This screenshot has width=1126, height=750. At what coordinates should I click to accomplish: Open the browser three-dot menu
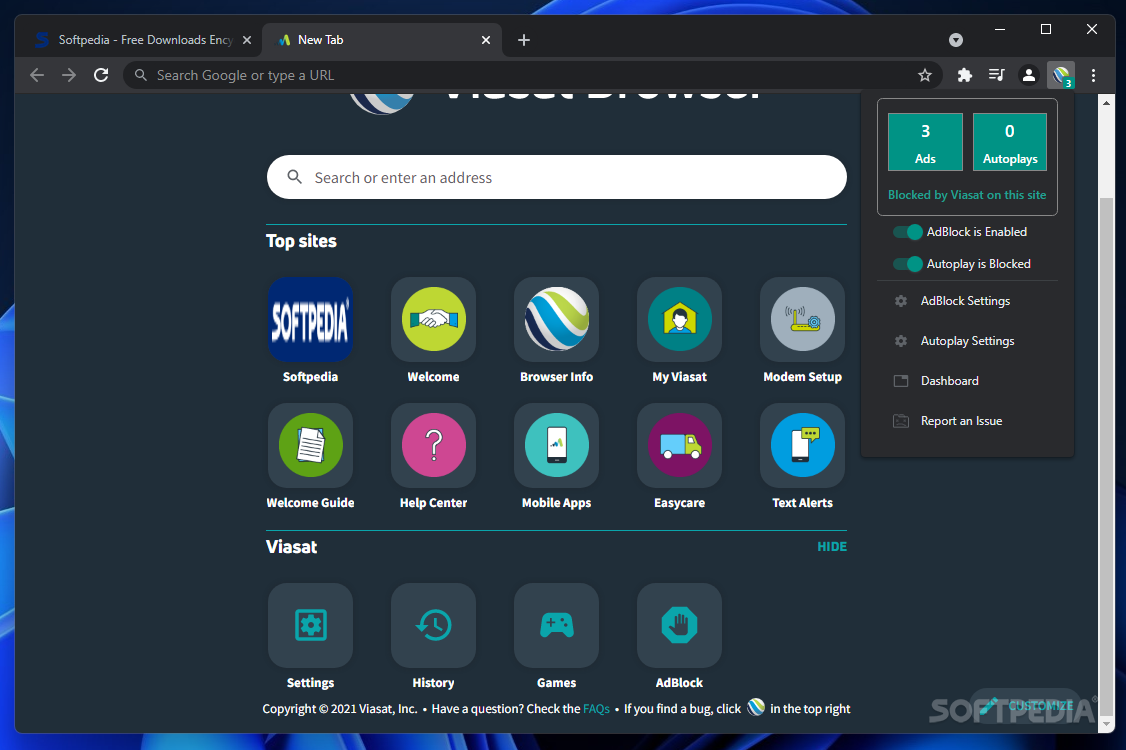(x=1093, y=75)
